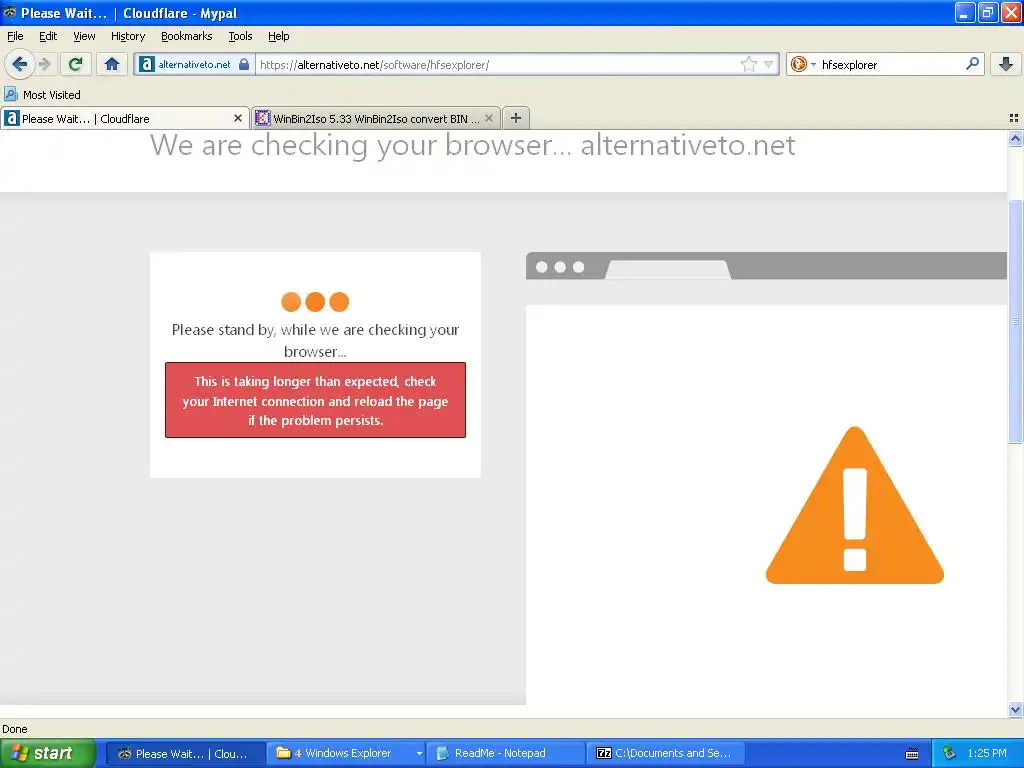
Task: Click the network tray icon beside the clock
Action: (x=949, y=753)
